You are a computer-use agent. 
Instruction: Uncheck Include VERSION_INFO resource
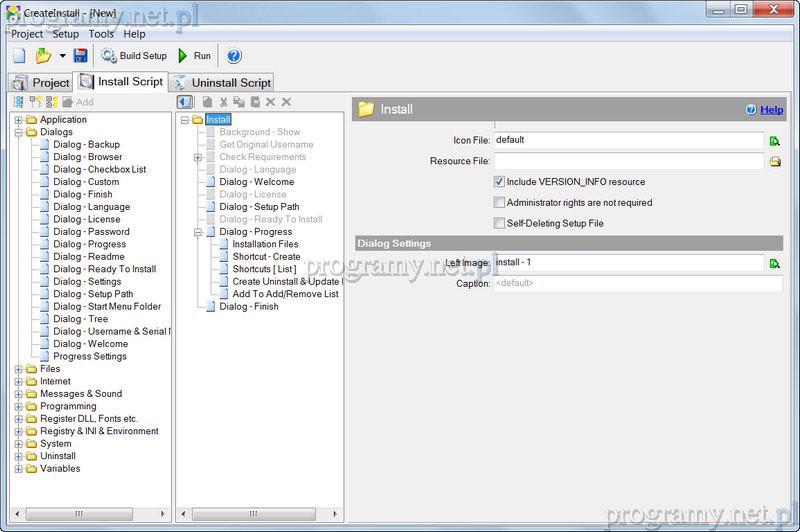pyautogui.click(x=499, y=182)
